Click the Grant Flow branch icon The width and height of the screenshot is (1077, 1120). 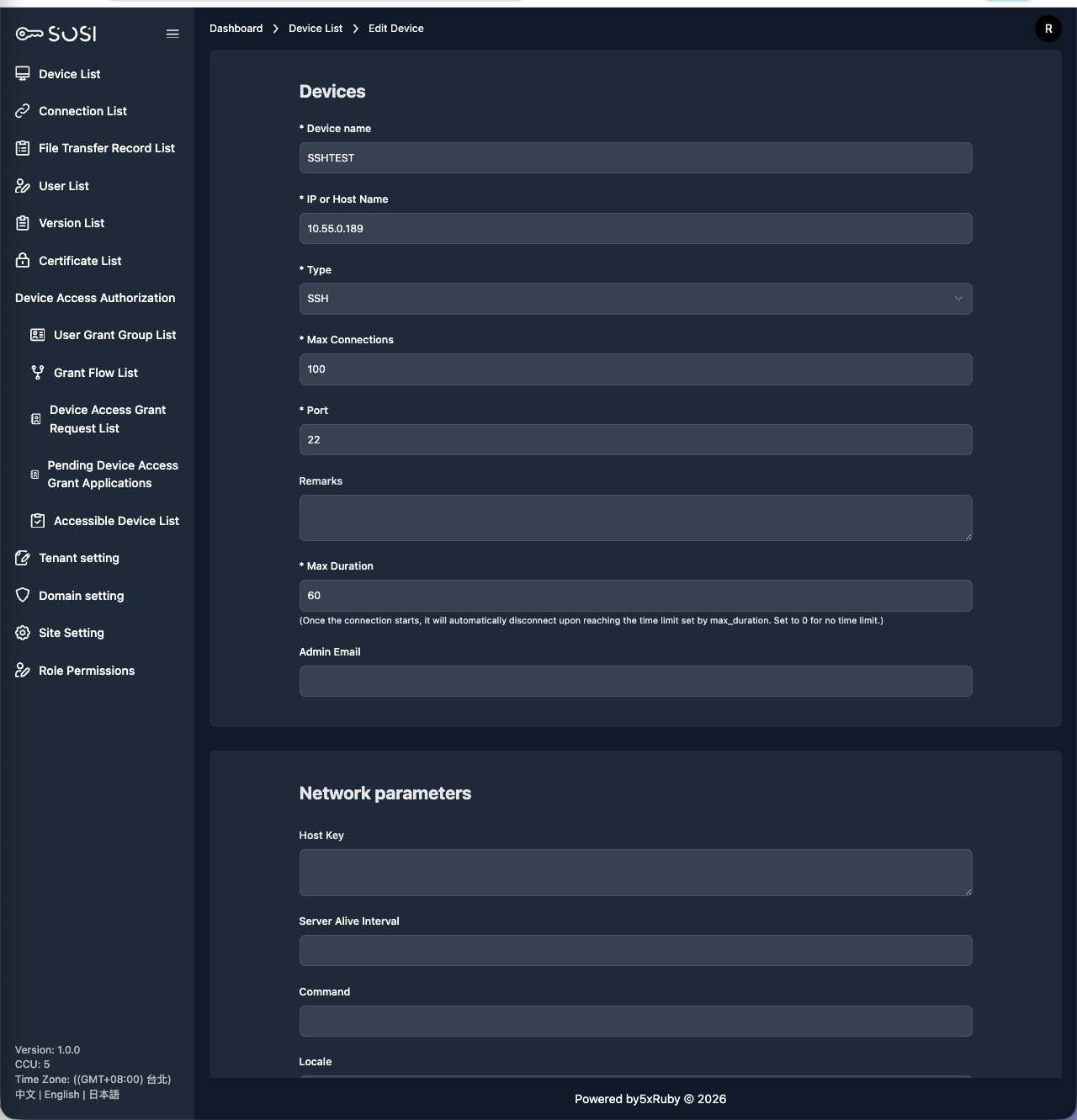(x=38, y=373)
